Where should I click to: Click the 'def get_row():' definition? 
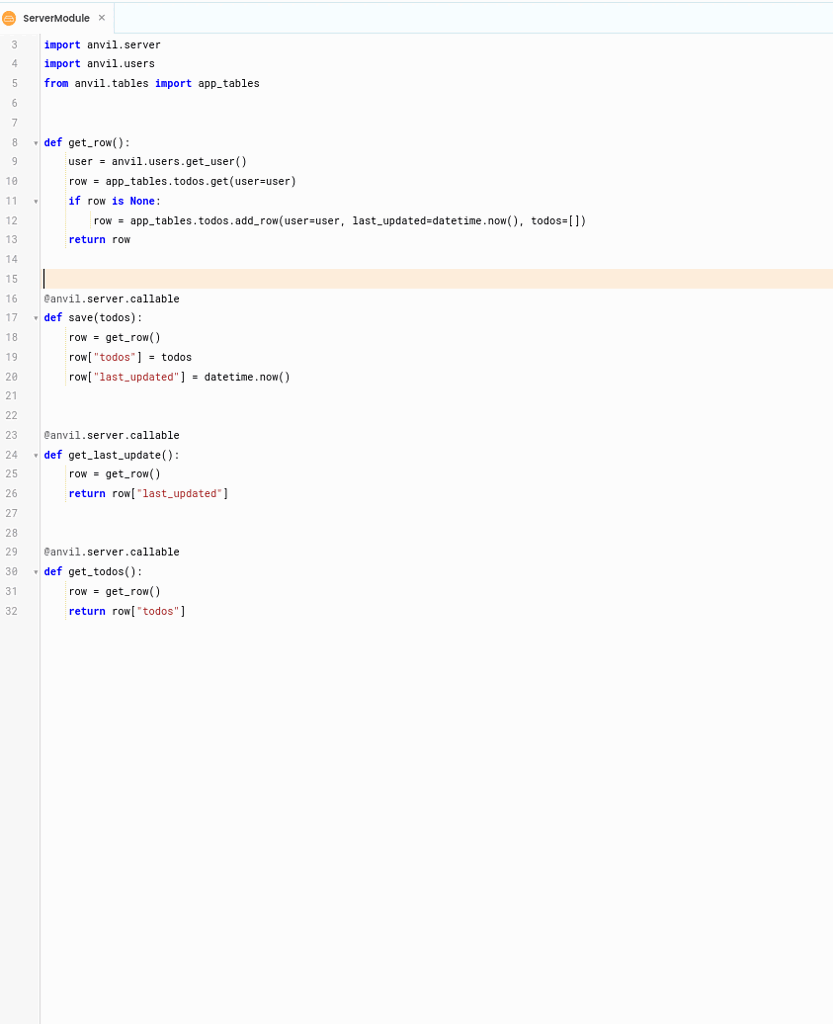[87, 142]
